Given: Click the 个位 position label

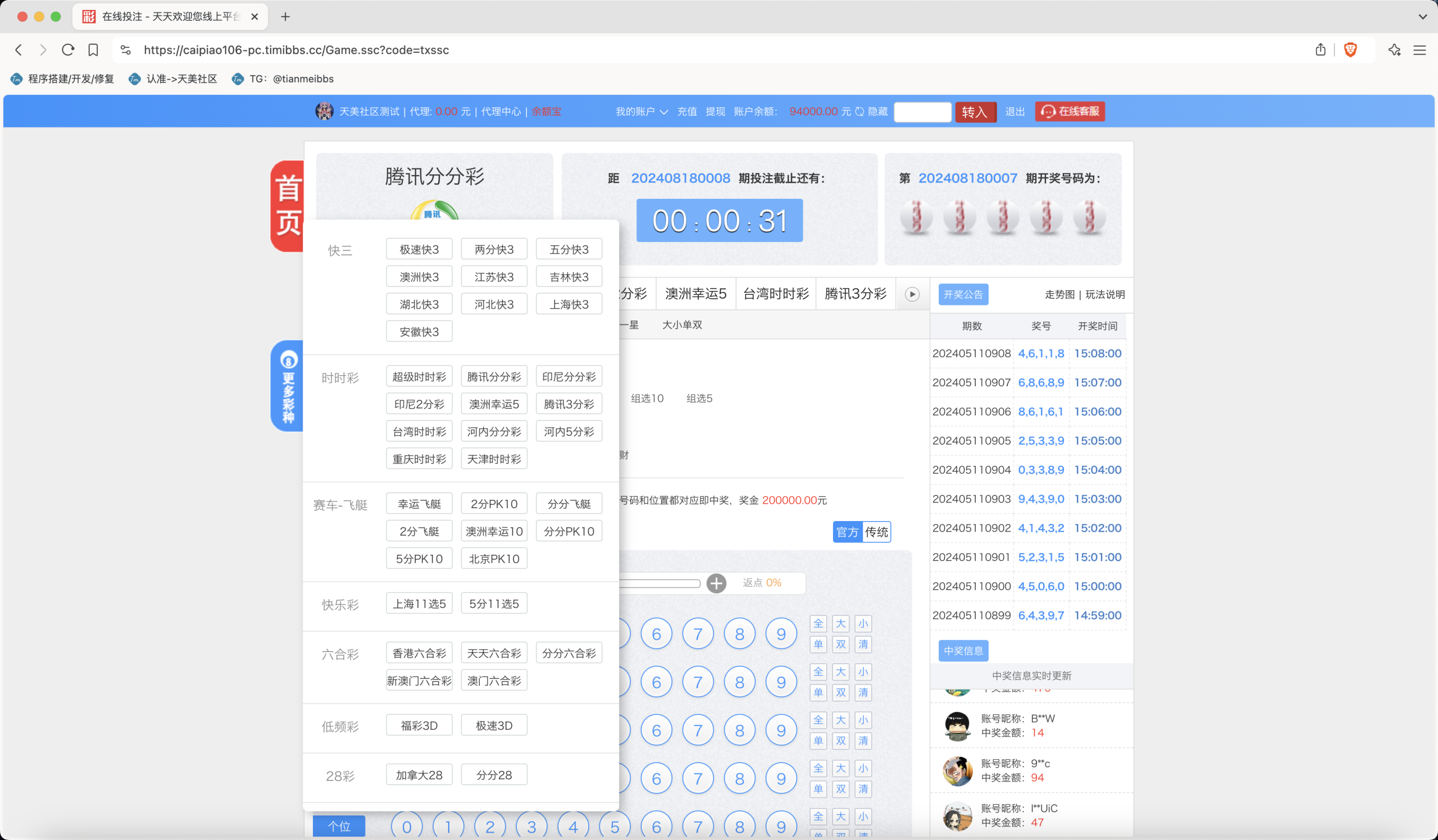Looking at the screenshot, I should pyautogui.click(x=339, y=827).
